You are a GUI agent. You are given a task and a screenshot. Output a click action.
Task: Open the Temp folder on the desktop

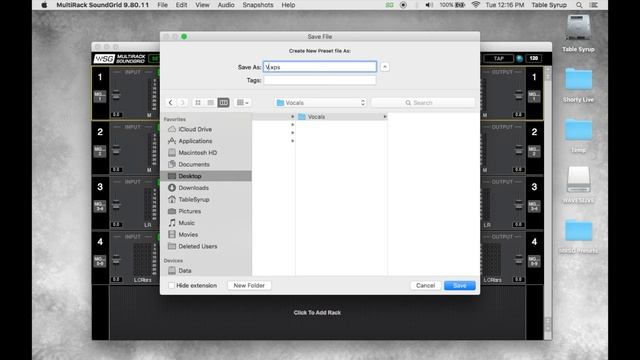pos(578,136)
